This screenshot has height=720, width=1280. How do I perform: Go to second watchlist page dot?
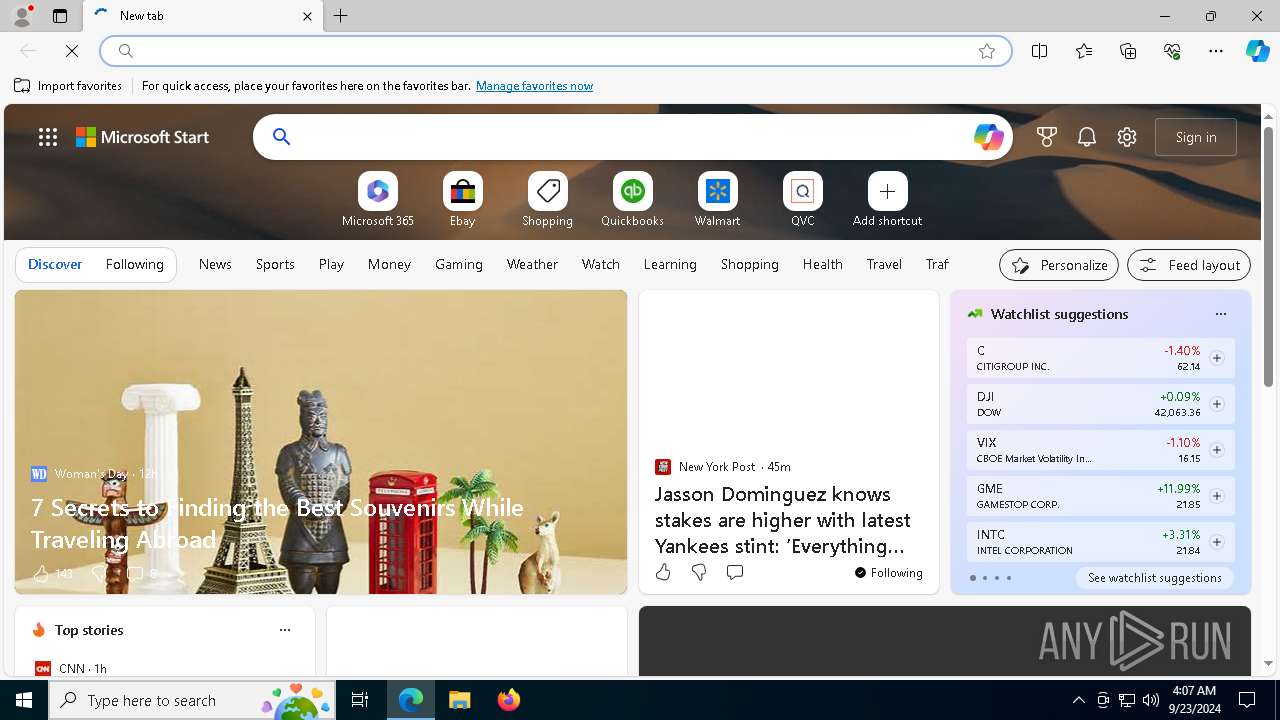[x=984, y=578]
